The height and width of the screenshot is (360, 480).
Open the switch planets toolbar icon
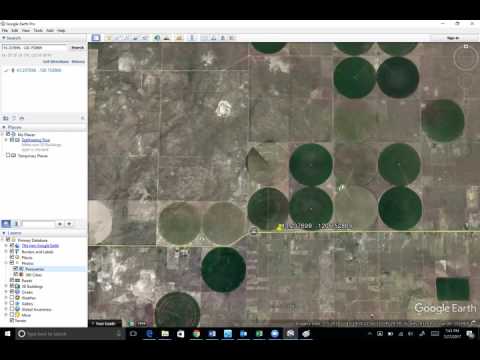pyautogui.click(x=179, y=38)
